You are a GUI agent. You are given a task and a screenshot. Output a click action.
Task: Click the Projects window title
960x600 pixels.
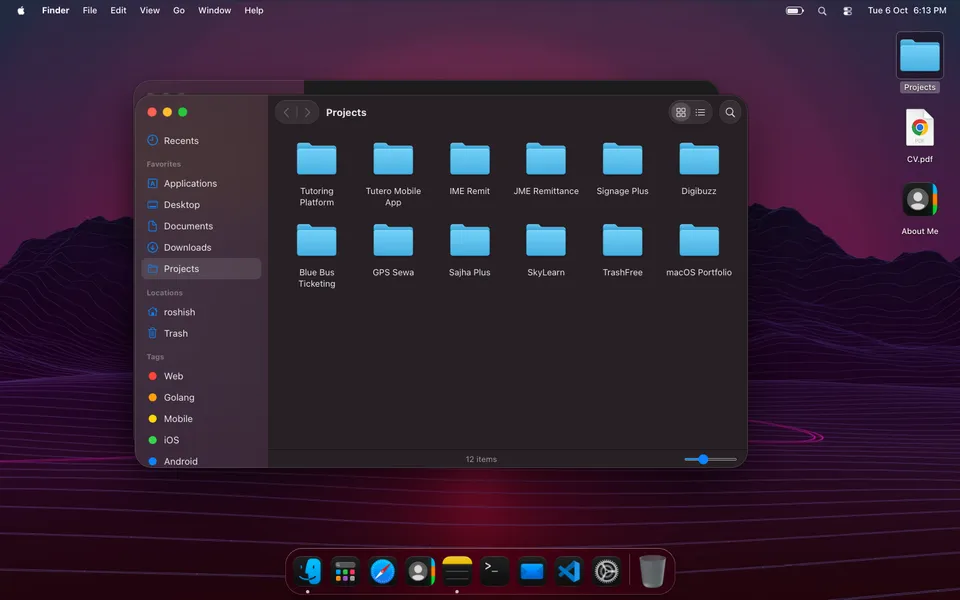(x=346, y=113)
